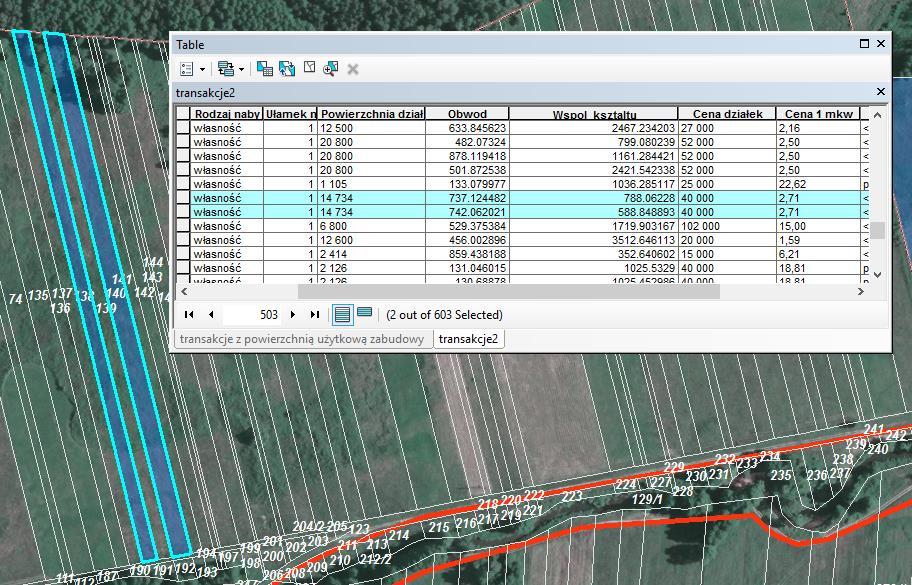Click the (2 out of 603 Selected) status text

coord(444,315)
